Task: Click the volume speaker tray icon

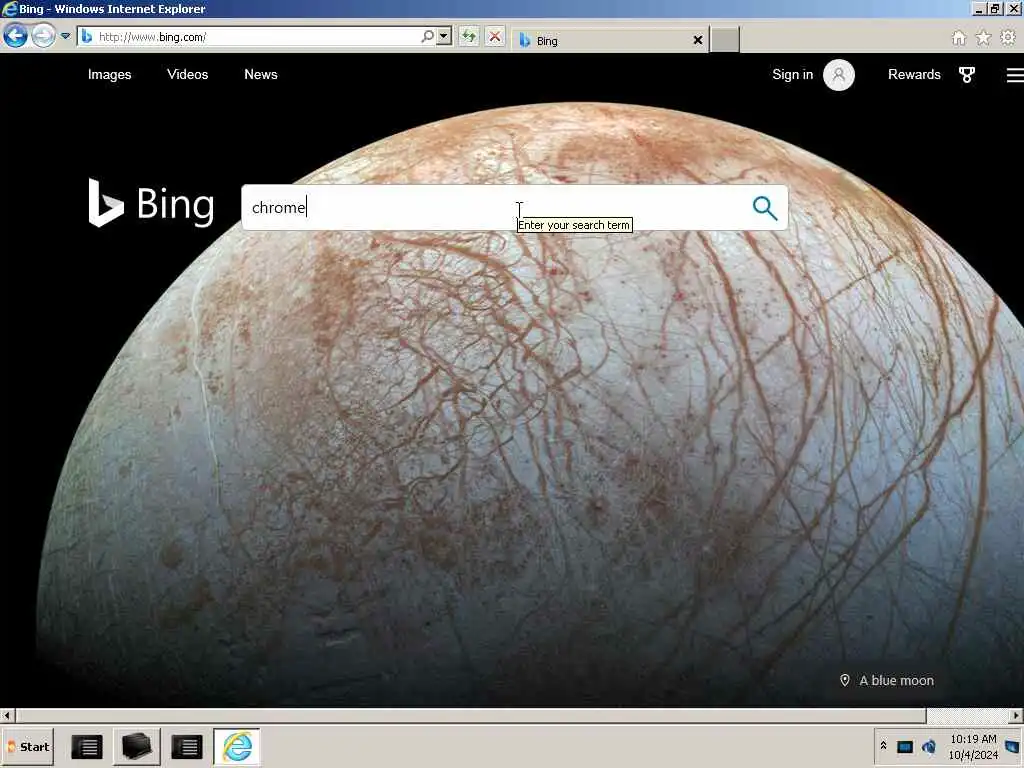Action: tap(929, 746)
